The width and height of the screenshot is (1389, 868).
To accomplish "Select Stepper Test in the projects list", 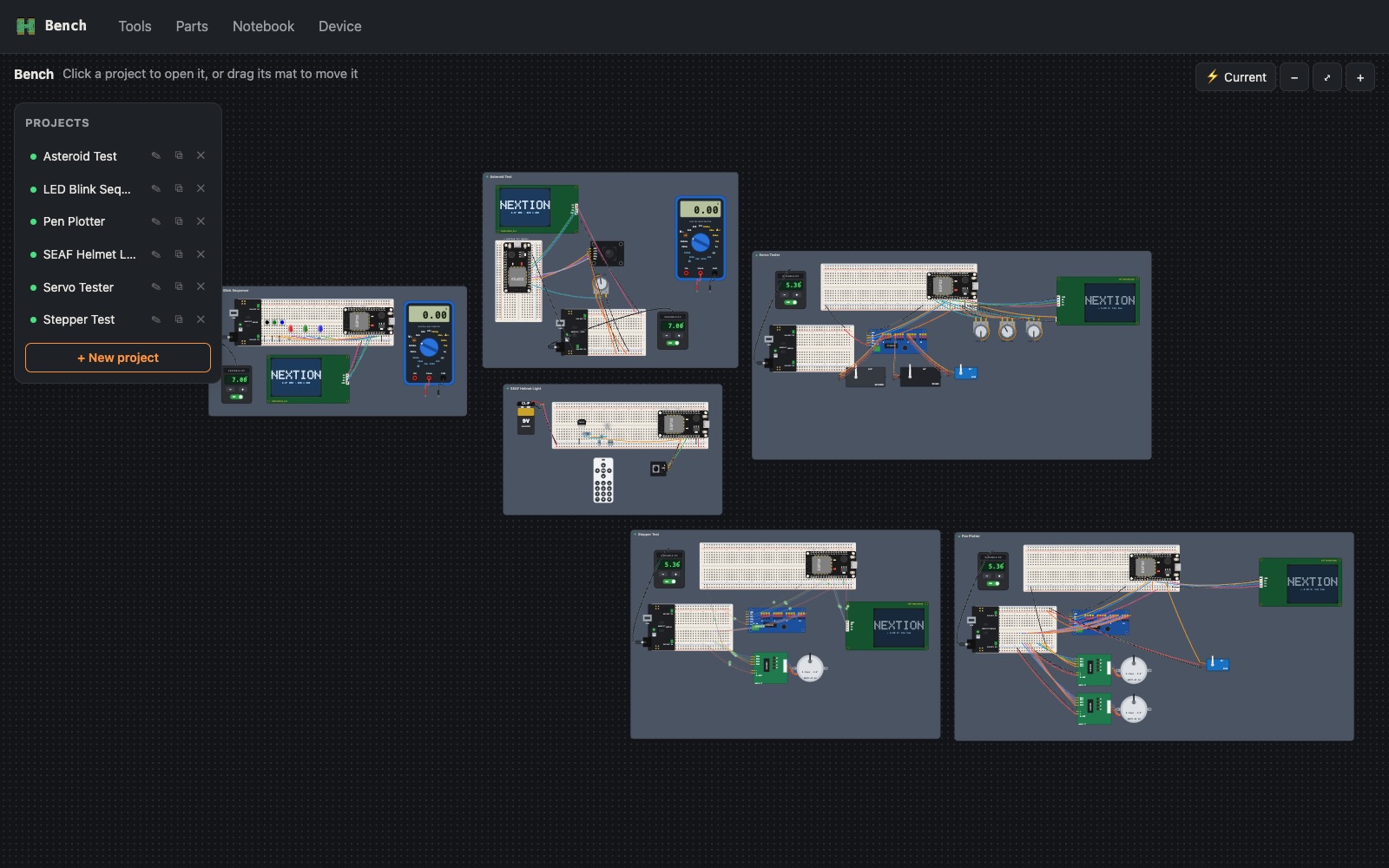I will 79,319.
